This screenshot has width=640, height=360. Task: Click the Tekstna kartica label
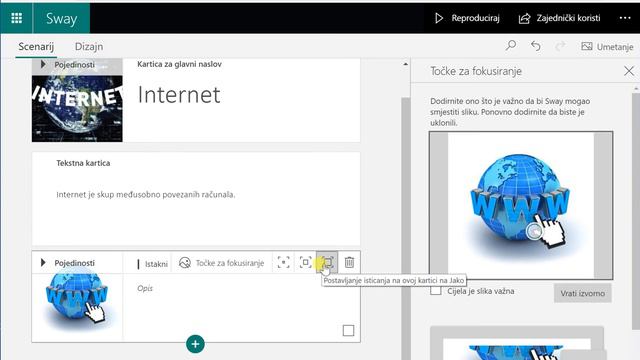(83, 163)
